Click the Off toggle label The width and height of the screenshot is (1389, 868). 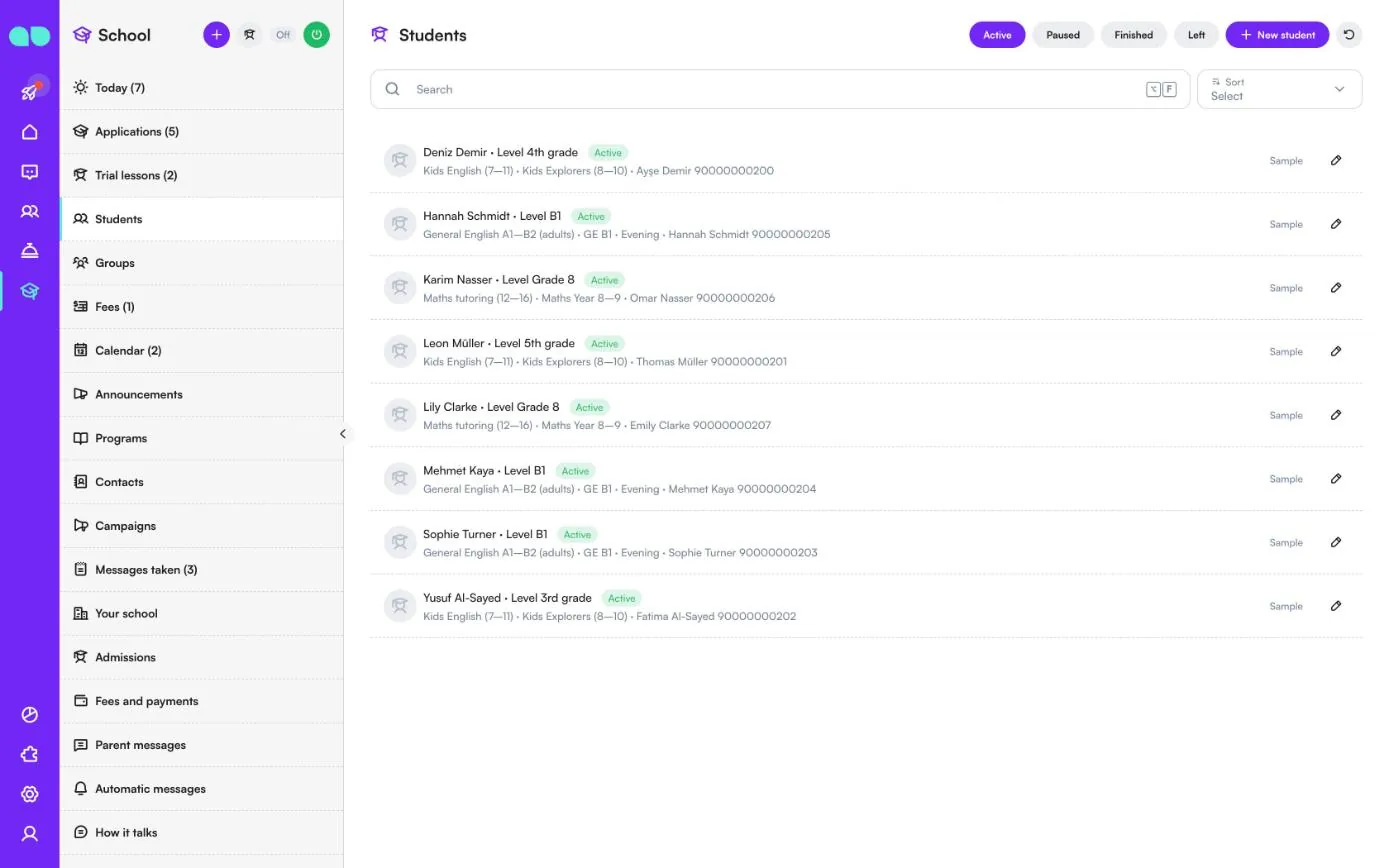(283, 35)
